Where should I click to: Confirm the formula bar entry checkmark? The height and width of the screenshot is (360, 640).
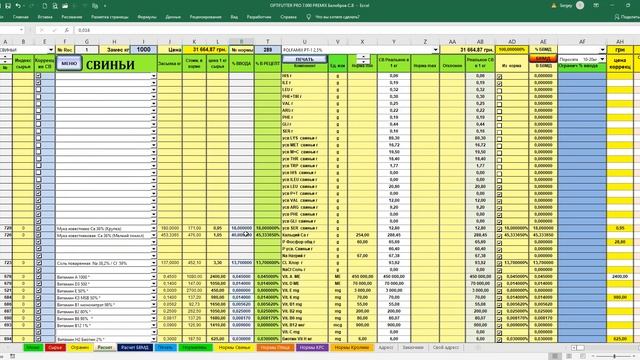coord(54,30)
